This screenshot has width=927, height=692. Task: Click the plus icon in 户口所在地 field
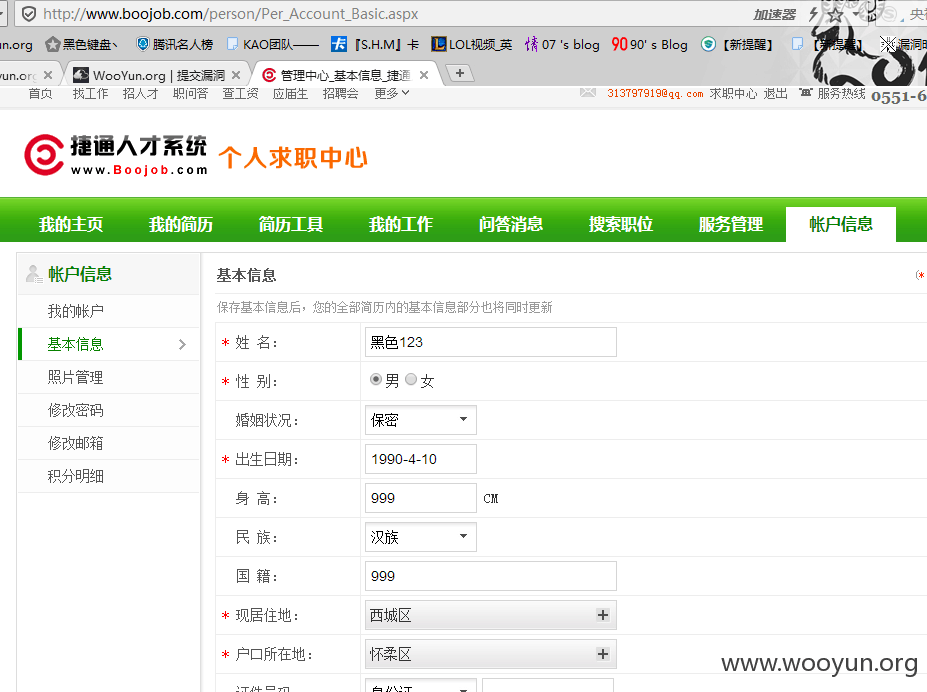[602, 654]
